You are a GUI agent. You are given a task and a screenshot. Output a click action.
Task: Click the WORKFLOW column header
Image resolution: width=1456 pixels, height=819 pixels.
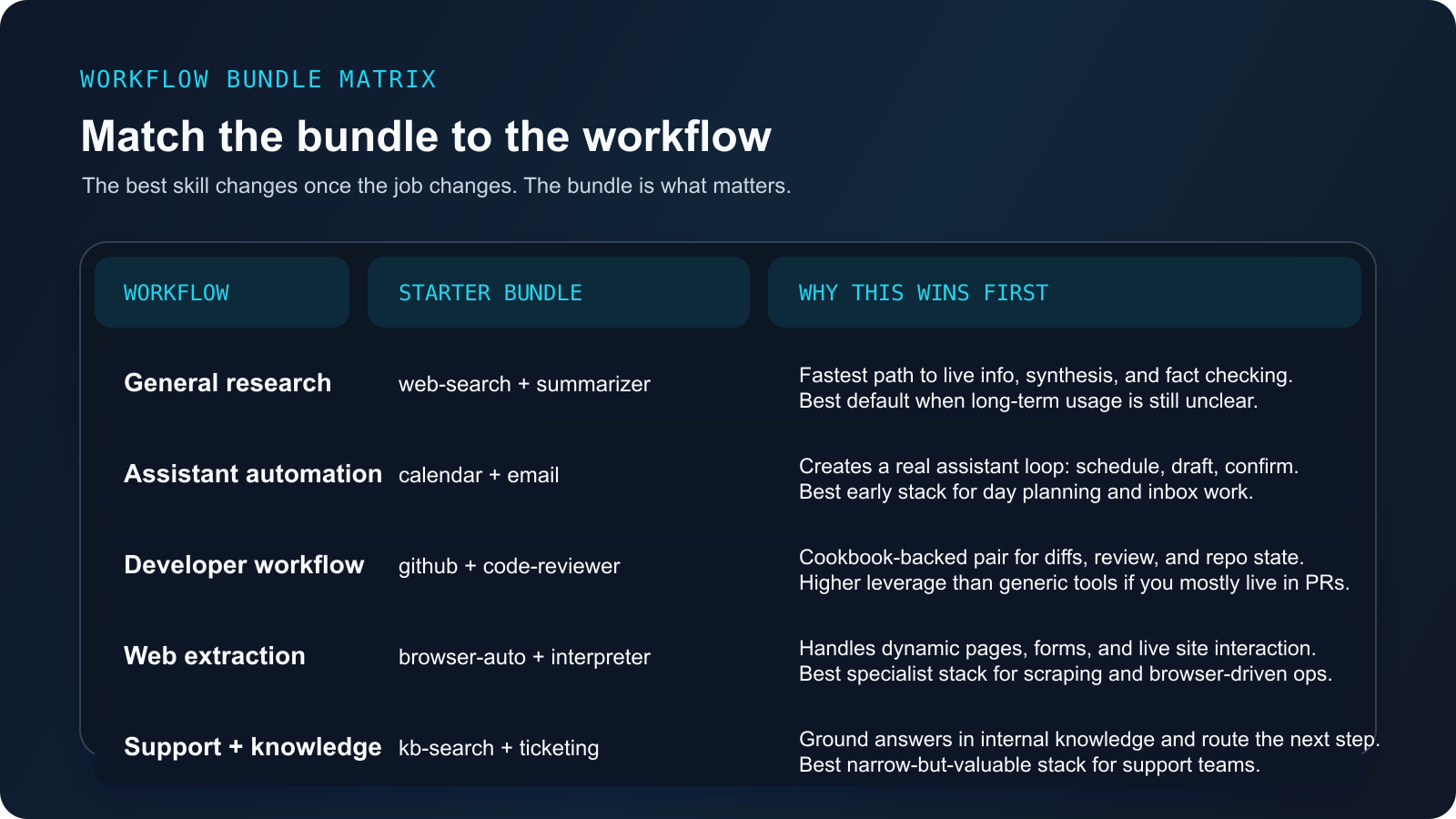pos(177,292)
